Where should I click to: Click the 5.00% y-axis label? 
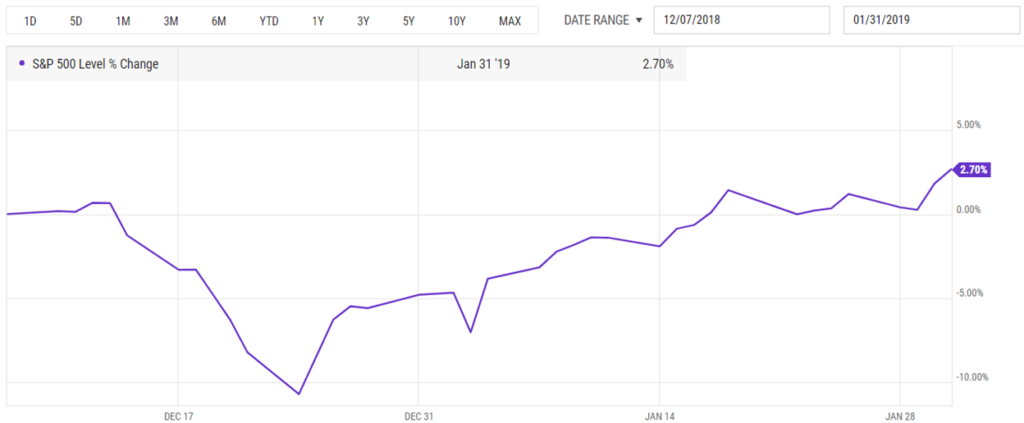[969, 125]
